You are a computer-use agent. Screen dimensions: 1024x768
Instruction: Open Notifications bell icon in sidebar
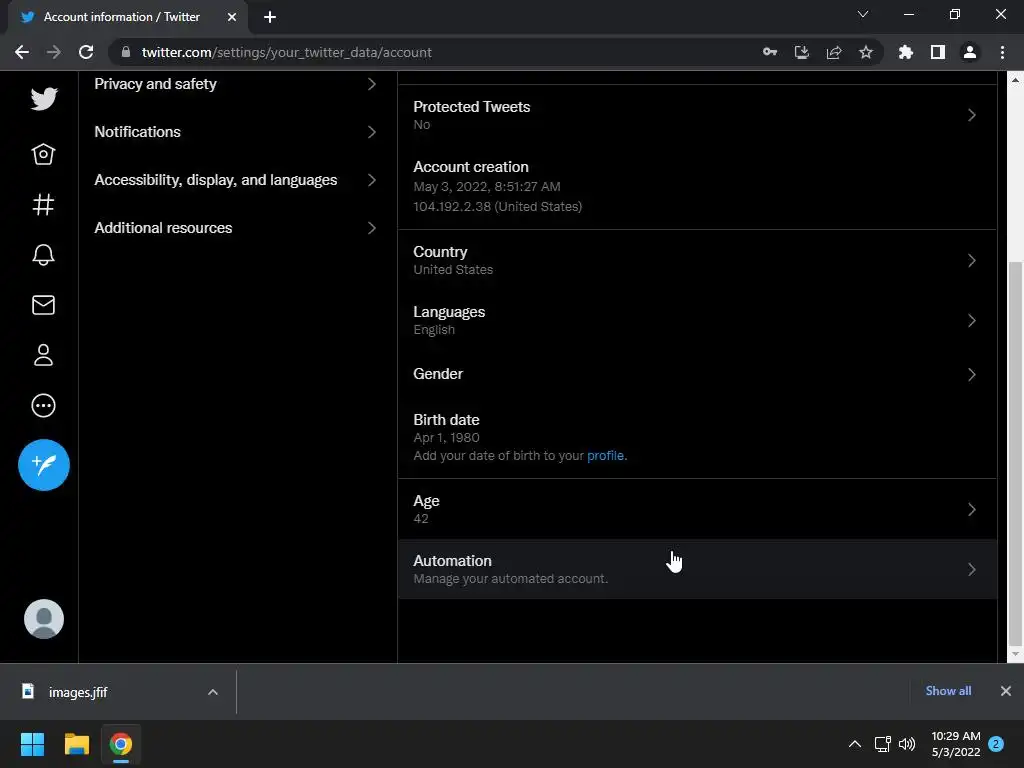pyautogui.click(x=43, y=255)
